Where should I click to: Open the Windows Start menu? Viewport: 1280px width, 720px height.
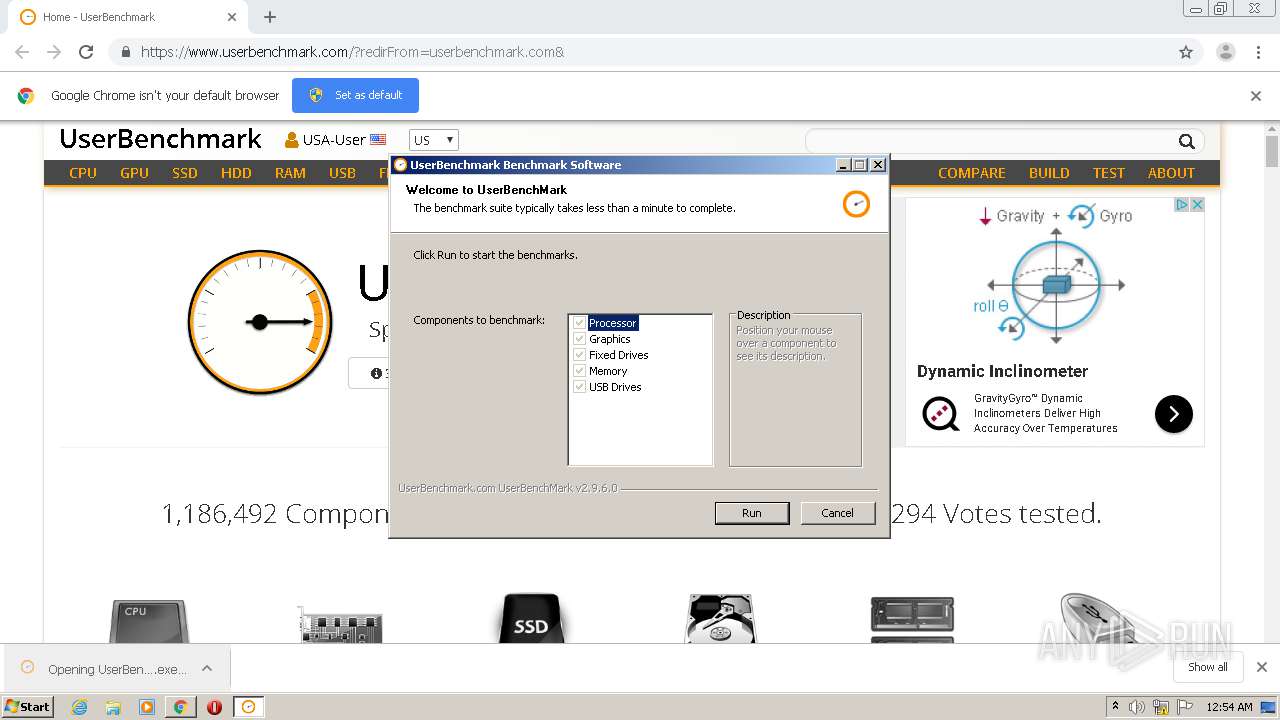[28, 706]
